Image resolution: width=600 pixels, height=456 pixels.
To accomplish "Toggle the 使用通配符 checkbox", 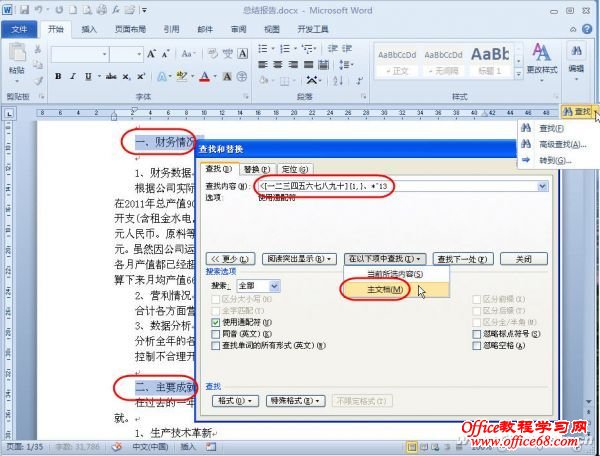I will (216, 322).
